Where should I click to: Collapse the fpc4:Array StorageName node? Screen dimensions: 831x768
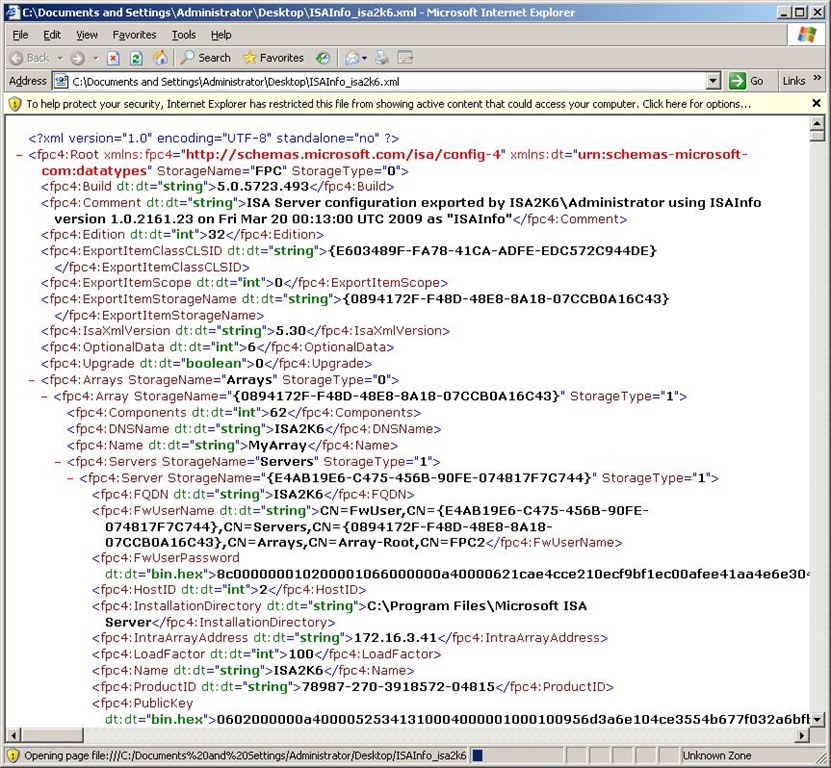pos(45,397)
